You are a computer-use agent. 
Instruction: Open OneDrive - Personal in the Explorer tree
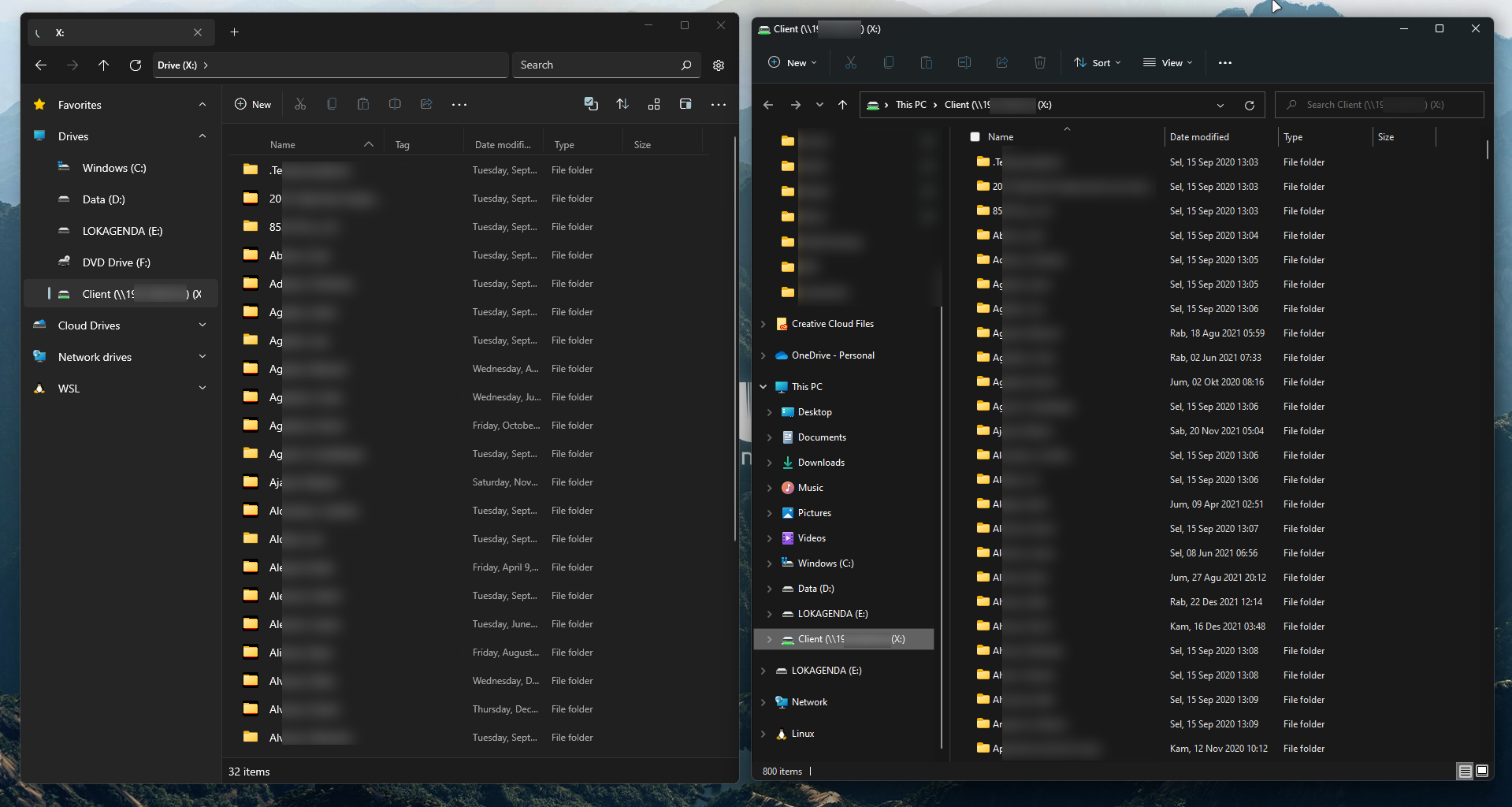point(833,355)
